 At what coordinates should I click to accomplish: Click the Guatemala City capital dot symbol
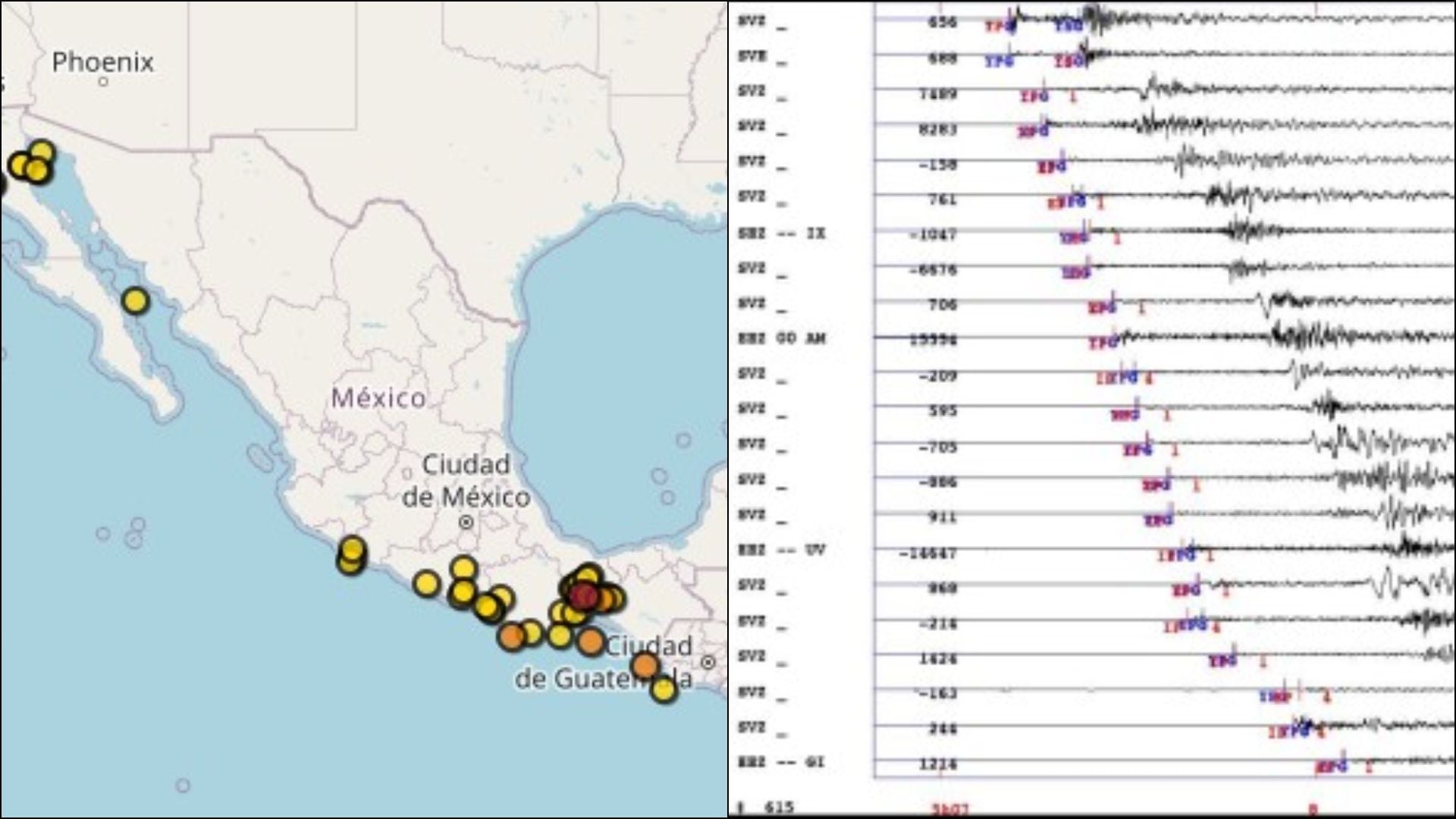click(x=708, y=662)
